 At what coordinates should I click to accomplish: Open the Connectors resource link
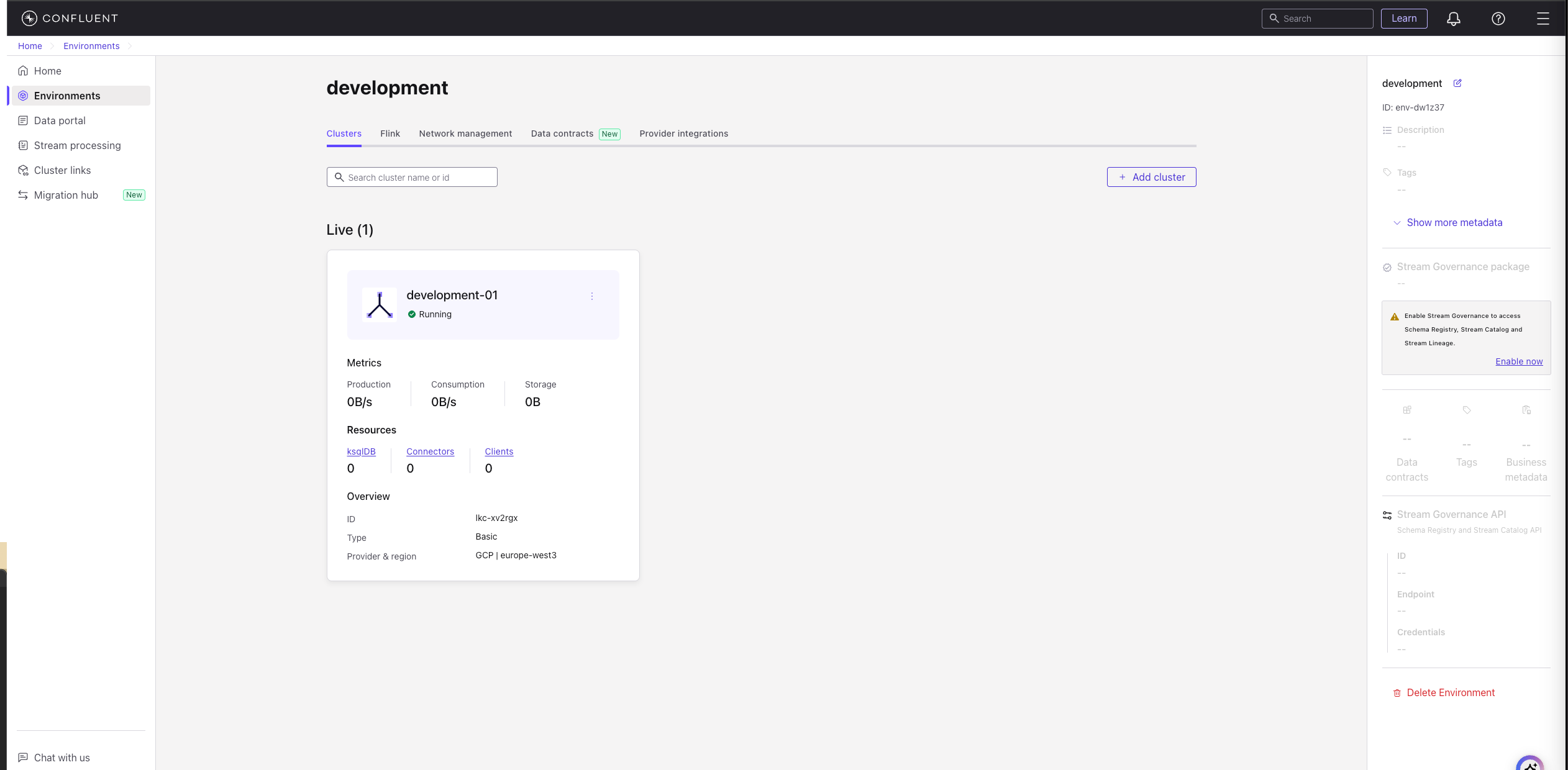pyautogui.click(x=430, y=451)
